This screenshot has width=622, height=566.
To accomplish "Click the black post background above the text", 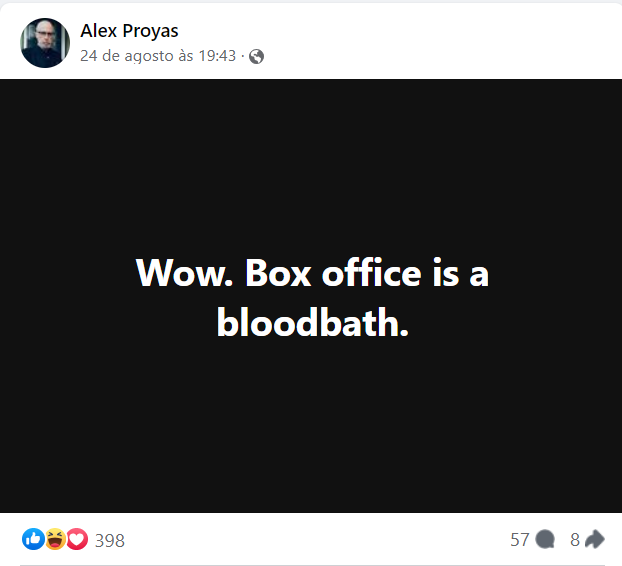I will [x=311, y=160].
